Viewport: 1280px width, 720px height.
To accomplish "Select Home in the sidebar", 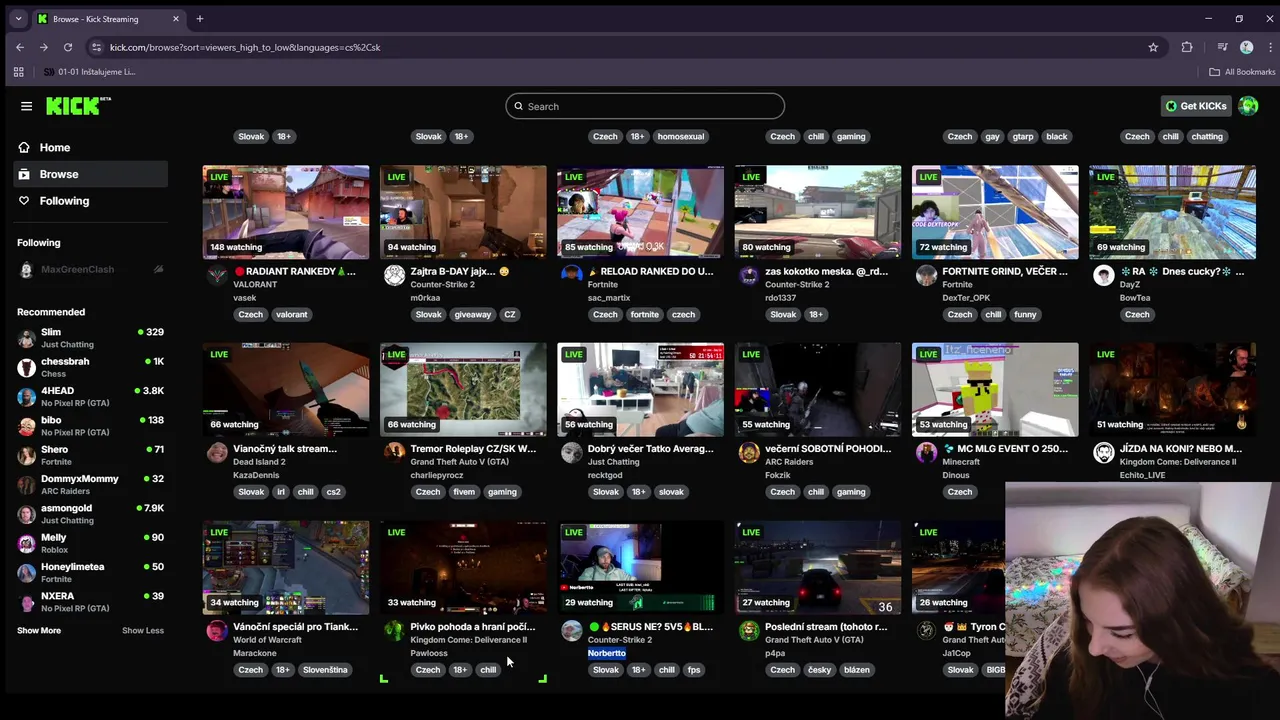I will [x=92, y=147].
